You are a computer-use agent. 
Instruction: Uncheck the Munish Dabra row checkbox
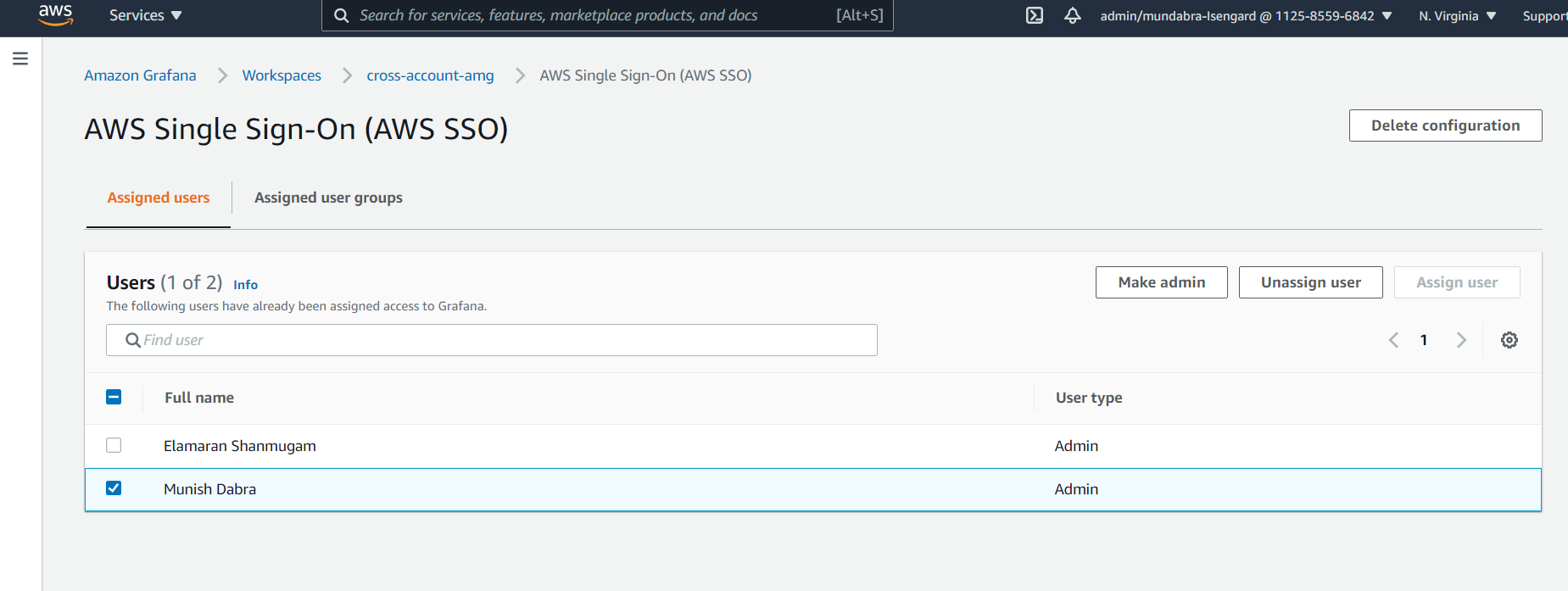point(114,488)
